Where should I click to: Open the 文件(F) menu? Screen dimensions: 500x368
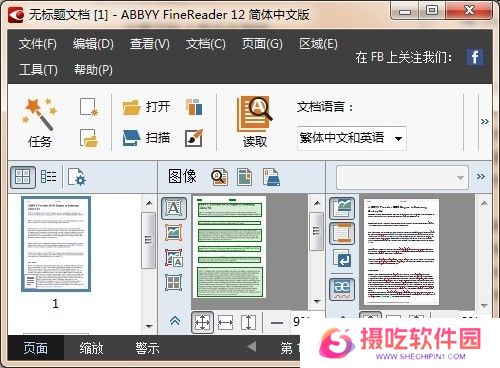point(38,44)
